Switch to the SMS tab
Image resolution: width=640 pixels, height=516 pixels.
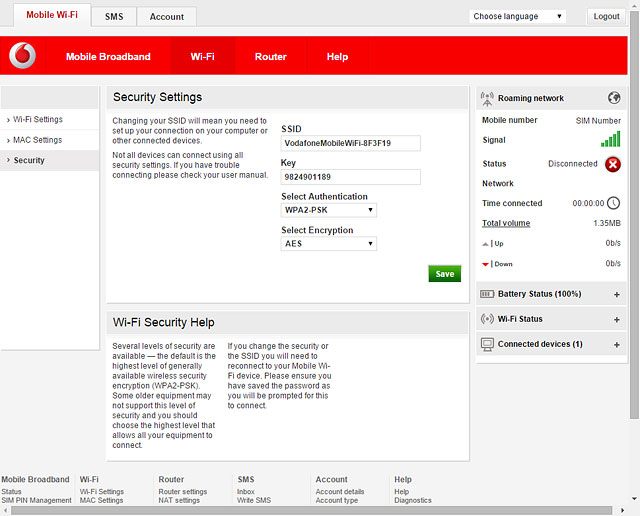[114, 17]
